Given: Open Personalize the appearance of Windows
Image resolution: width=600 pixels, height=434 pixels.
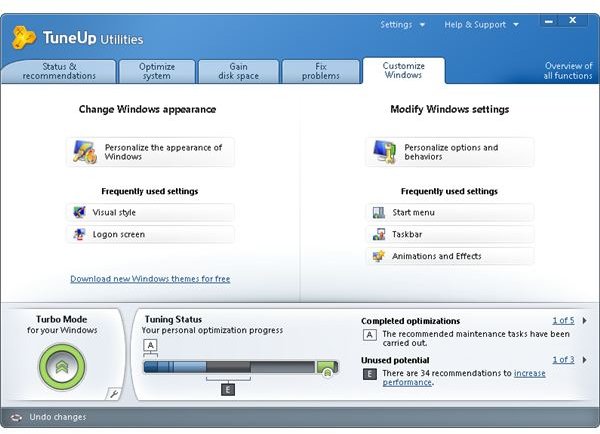Looking at the screenshot, I should pyautogui.click(x=150, y=152).
